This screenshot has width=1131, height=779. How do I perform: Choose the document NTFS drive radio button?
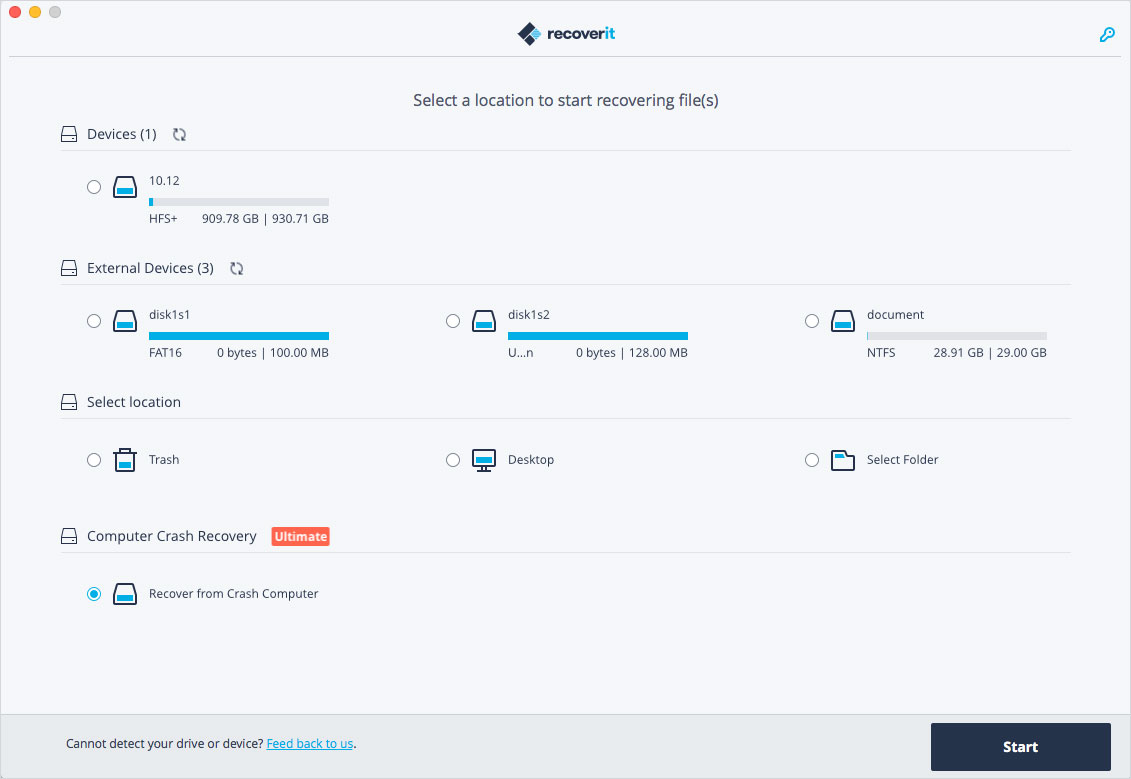pyautogui.click(x=812, y=320)
